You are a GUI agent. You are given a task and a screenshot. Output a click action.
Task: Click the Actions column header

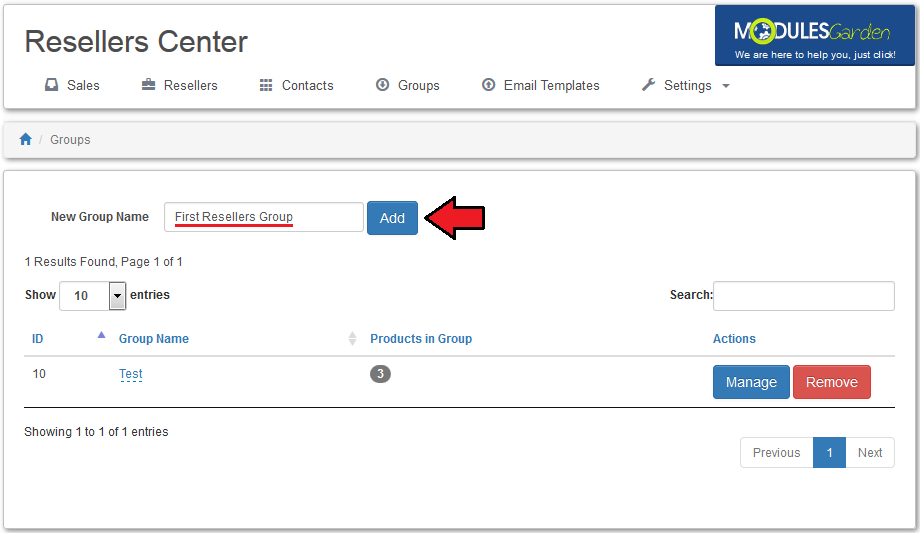point(734,339)
